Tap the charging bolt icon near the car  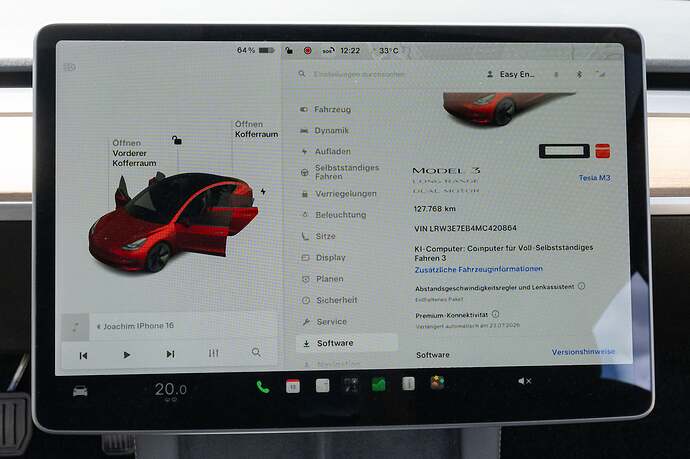pyautogui.click(x=263, y=192)
